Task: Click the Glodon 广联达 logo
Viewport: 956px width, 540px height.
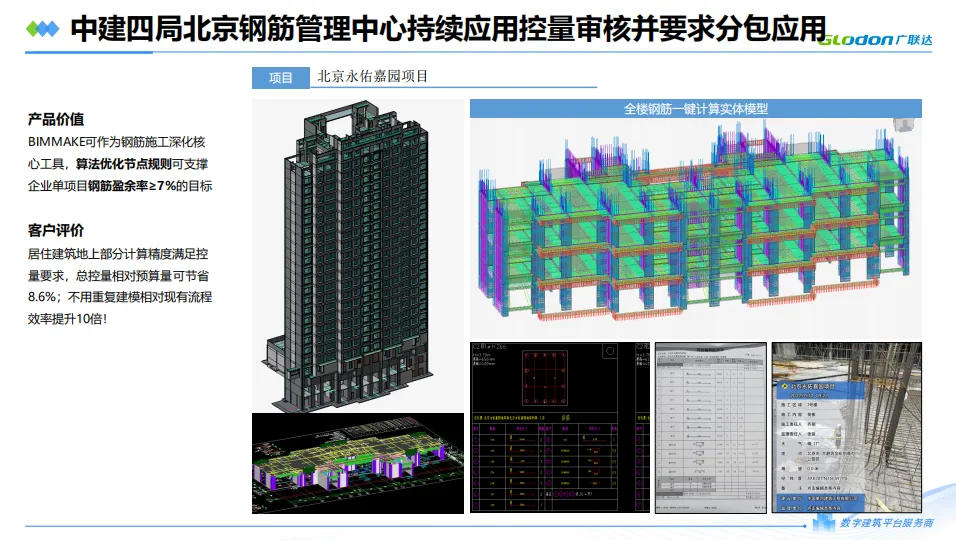Action: coord(875,40)
